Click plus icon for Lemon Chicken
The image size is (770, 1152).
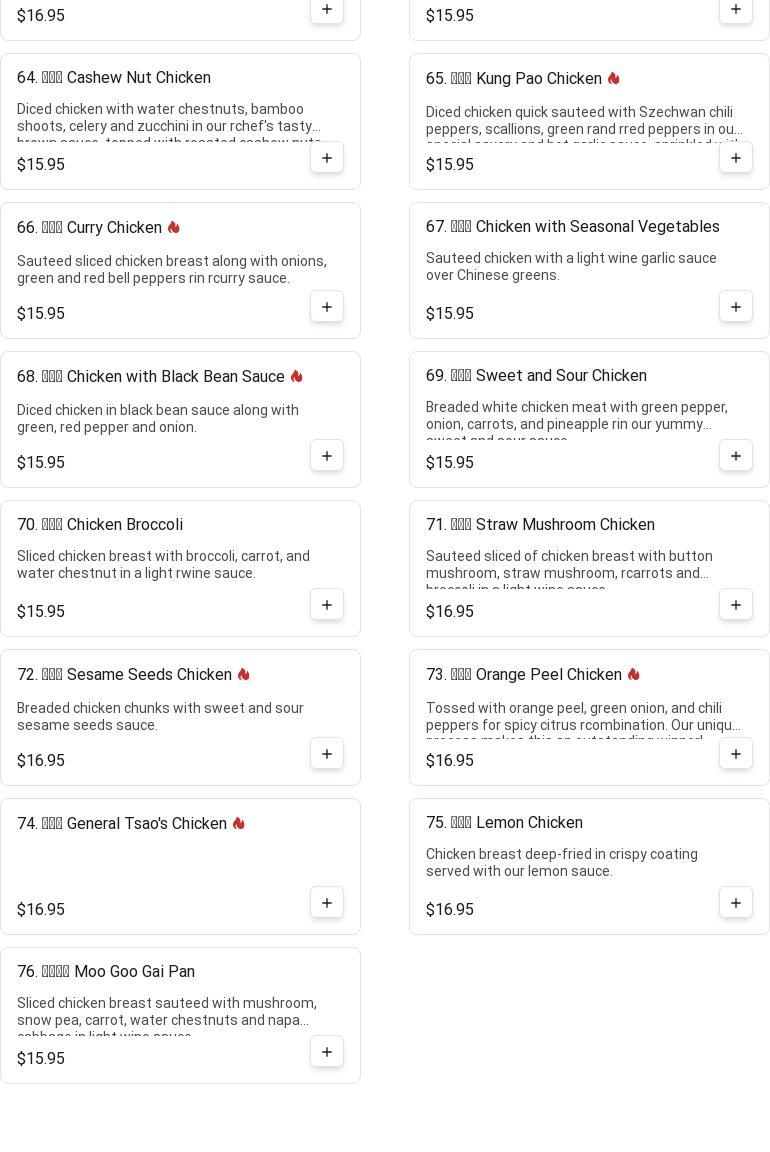pyautogui.click(x=736, y=903)
